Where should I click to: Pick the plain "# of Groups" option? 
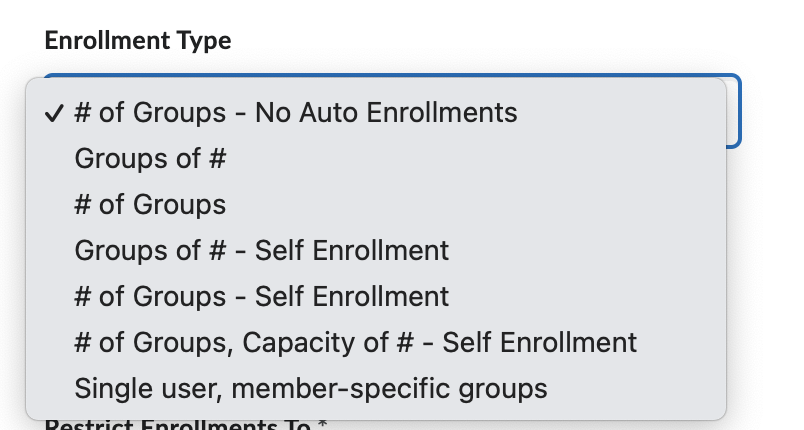click(x=150, y=204)
